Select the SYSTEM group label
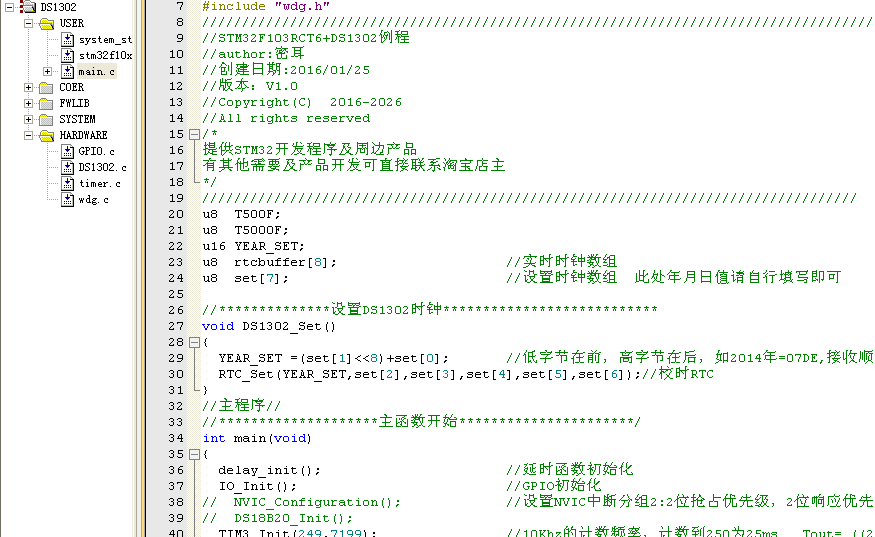875x537 pixels. pyautogui.click(x=77, y=119)
